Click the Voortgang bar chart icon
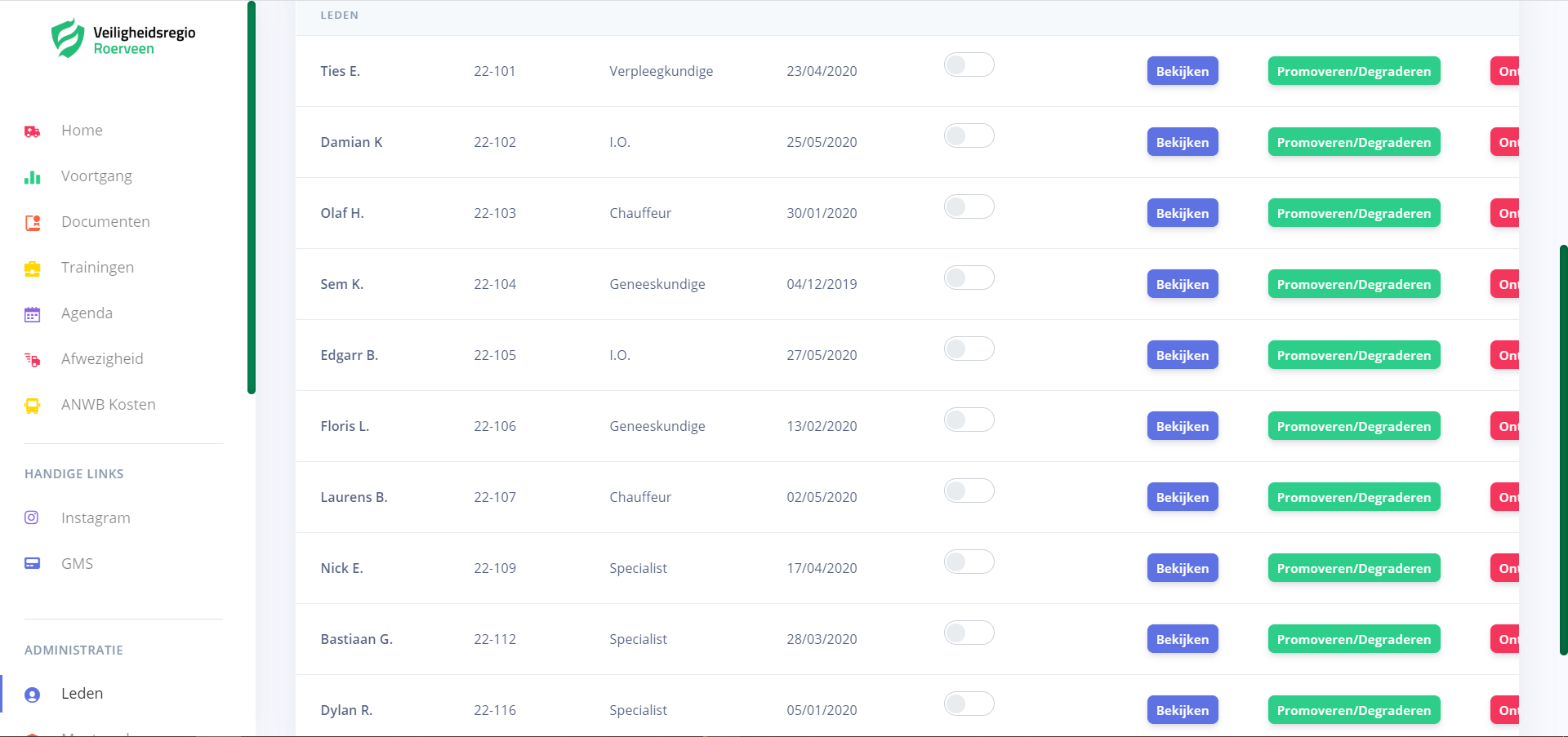The image size is (1568, 737). pos(33,177)
